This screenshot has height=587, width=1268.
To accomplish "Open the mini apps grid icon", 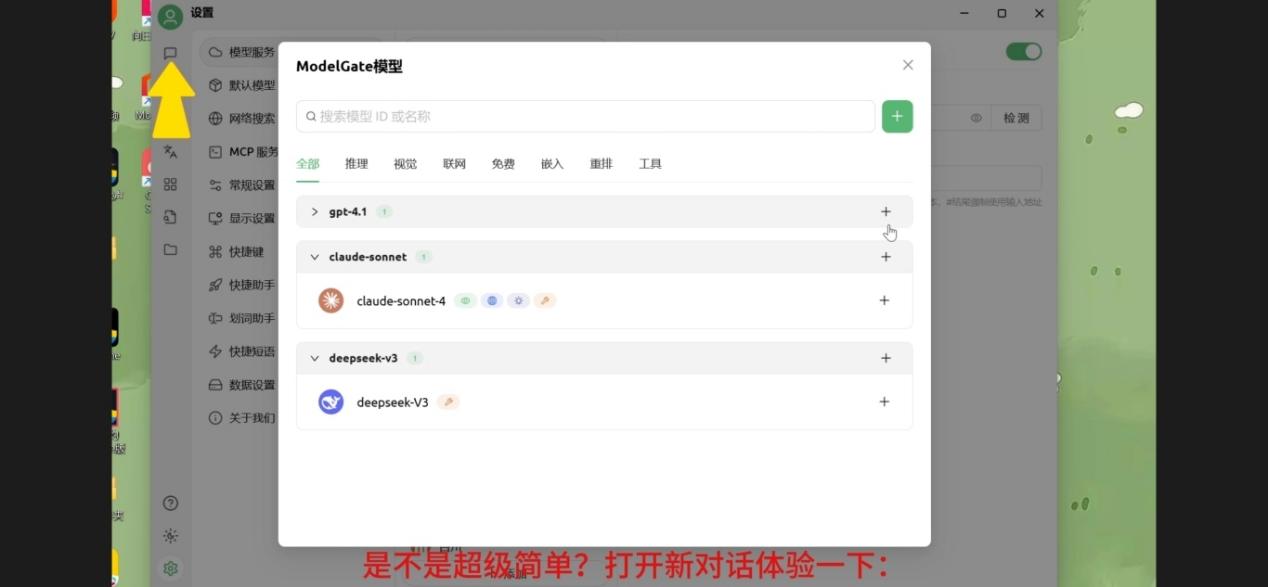I will click(x=170, y=184).
